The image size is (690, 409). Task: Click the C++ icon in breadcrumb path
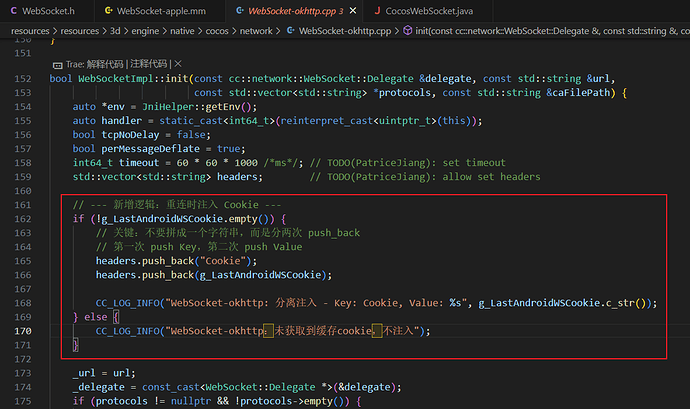click(x=290, y=30)
